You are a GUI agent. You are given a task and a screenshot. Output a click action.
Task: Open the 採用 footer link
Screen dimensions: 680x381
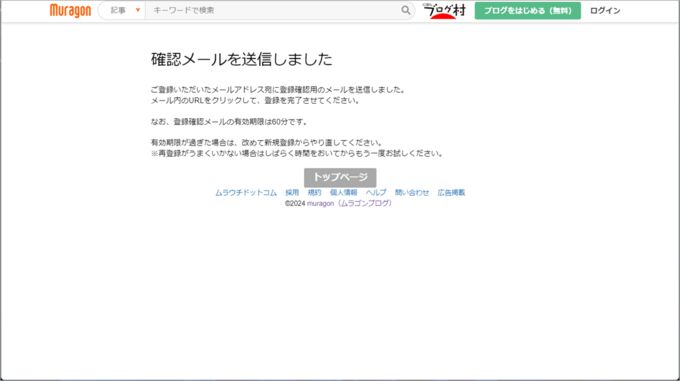click(x=292, y=192)
